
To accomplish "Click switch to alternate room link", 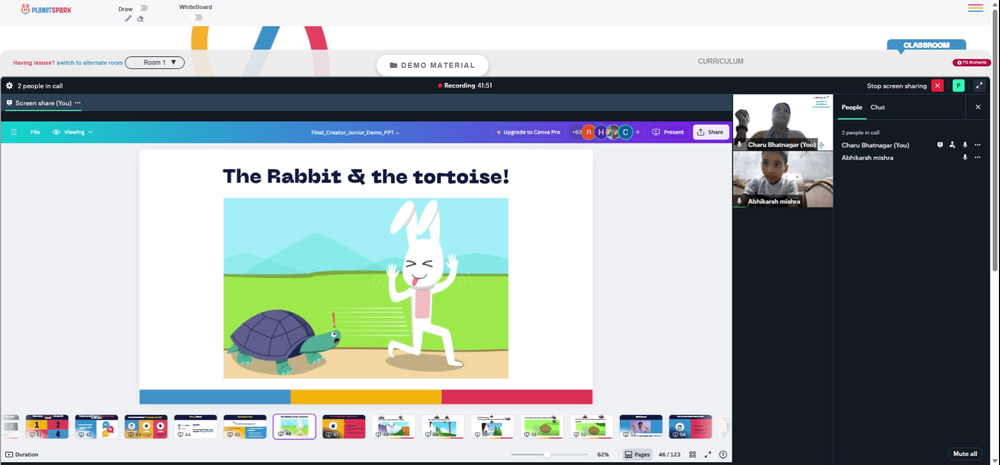I will (x=90, y=63).
